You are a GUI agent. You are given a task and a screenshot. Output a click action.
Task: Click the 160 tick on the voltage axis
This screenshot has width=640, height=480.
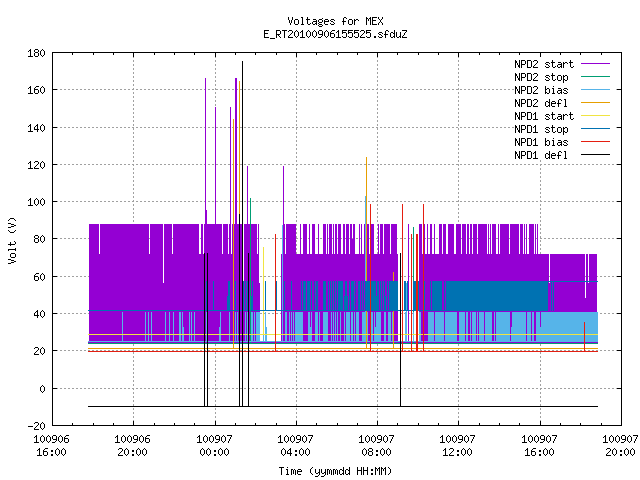point(36,90)
